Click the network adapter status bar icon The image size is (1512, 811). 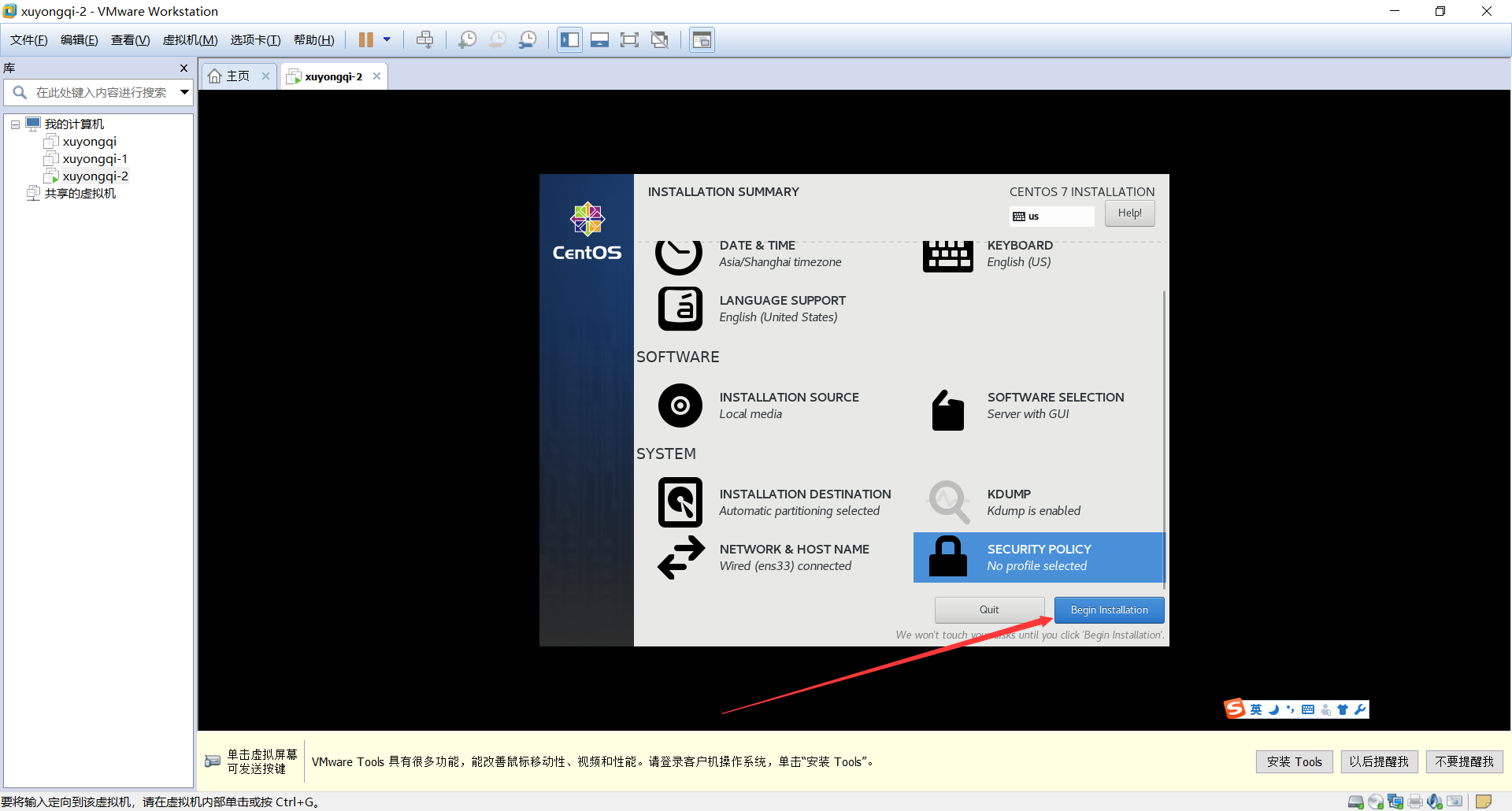pos(1395,802)
